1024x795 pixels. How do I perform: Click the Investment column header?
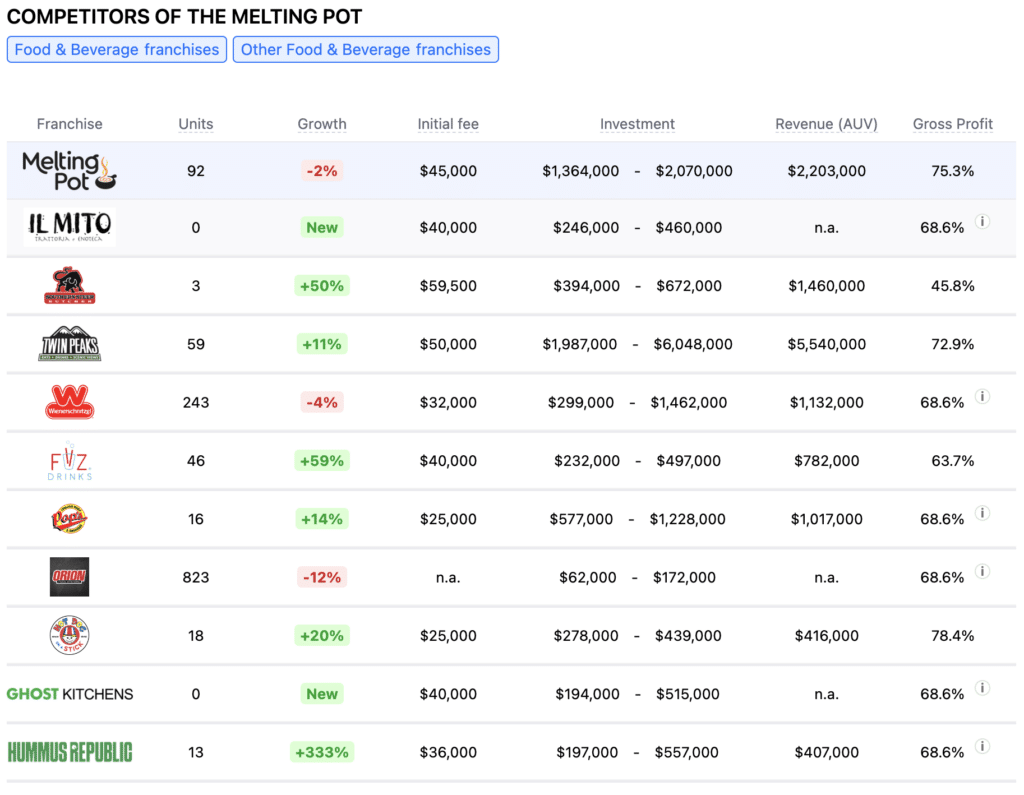[x=637, y=124]
